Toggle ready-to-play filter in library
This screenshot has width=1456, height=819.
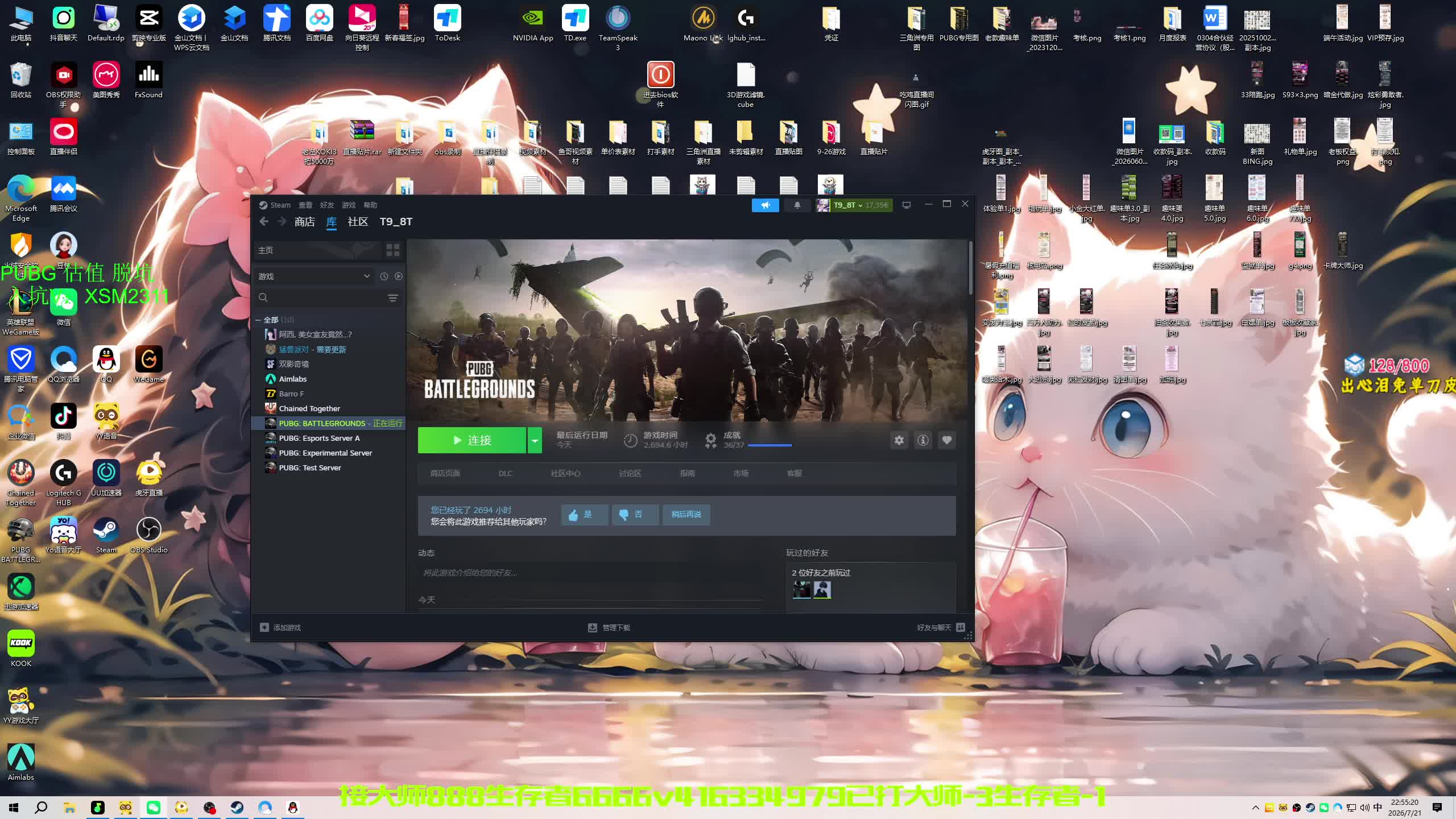[399, 276]
